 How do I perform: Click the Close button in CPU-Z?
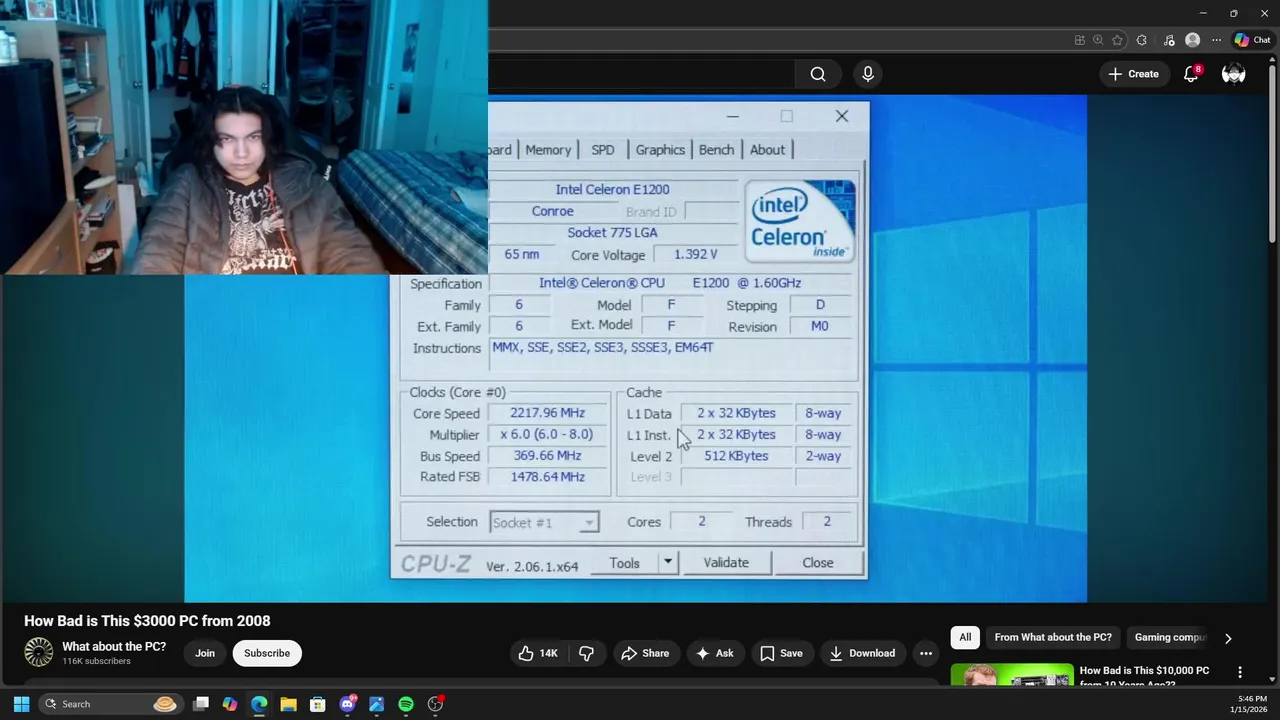click(817, 563)
